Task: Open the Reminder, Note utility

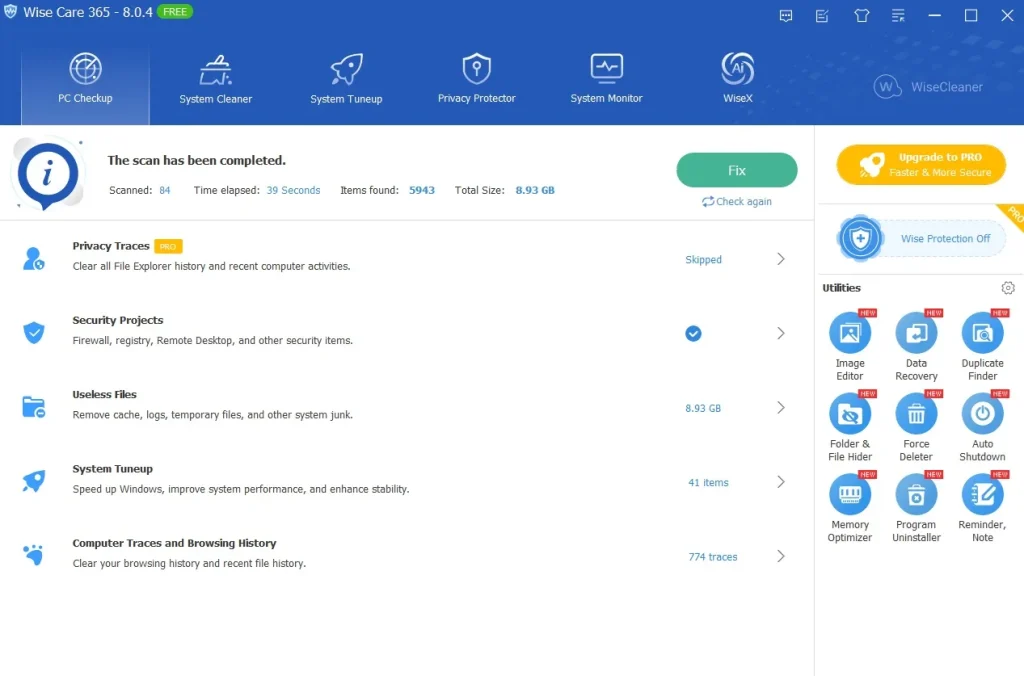Action: (x=982, y=508)
